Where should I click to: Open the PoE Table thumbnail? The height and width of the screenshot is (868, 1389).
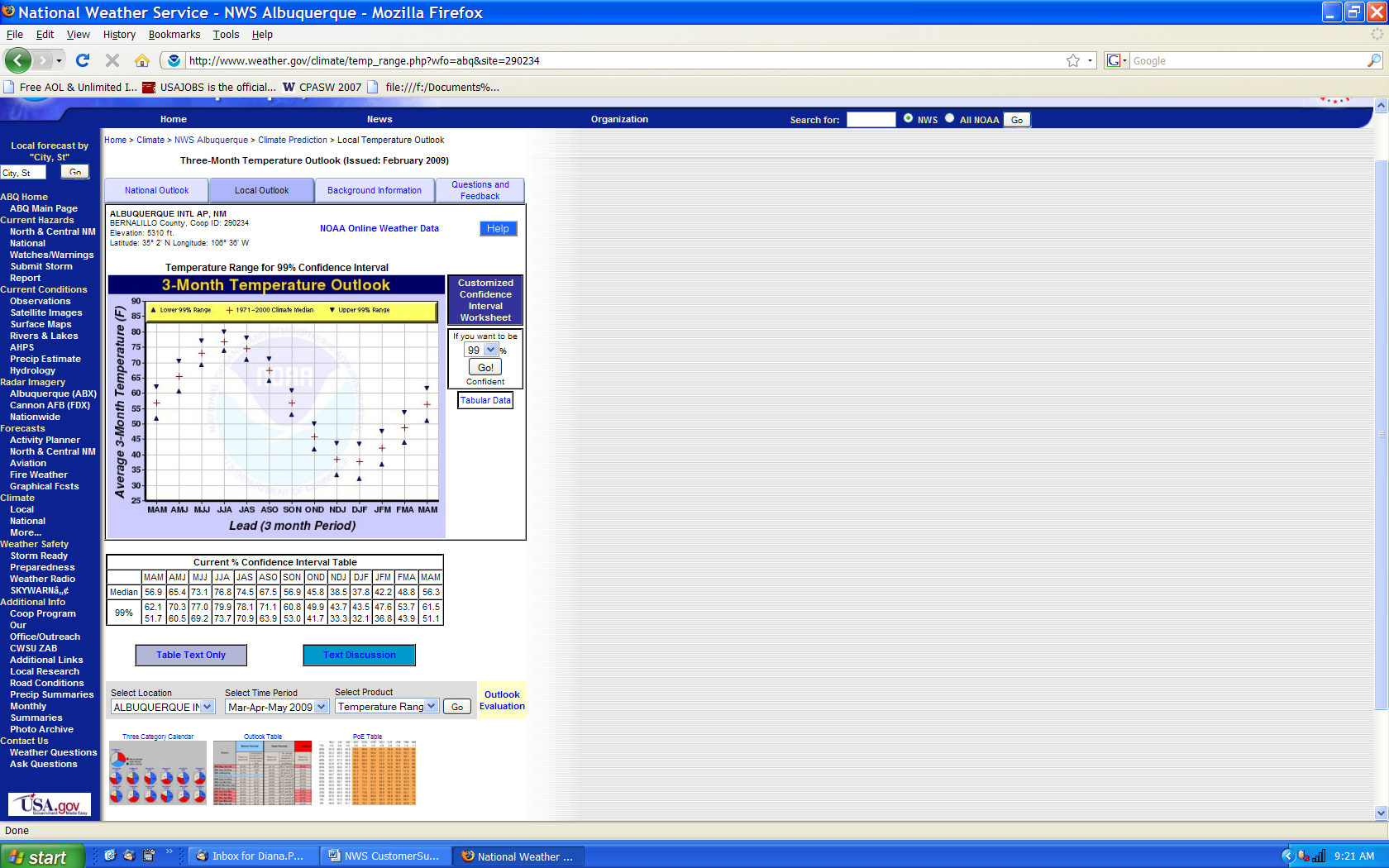[x=368, y=772]
